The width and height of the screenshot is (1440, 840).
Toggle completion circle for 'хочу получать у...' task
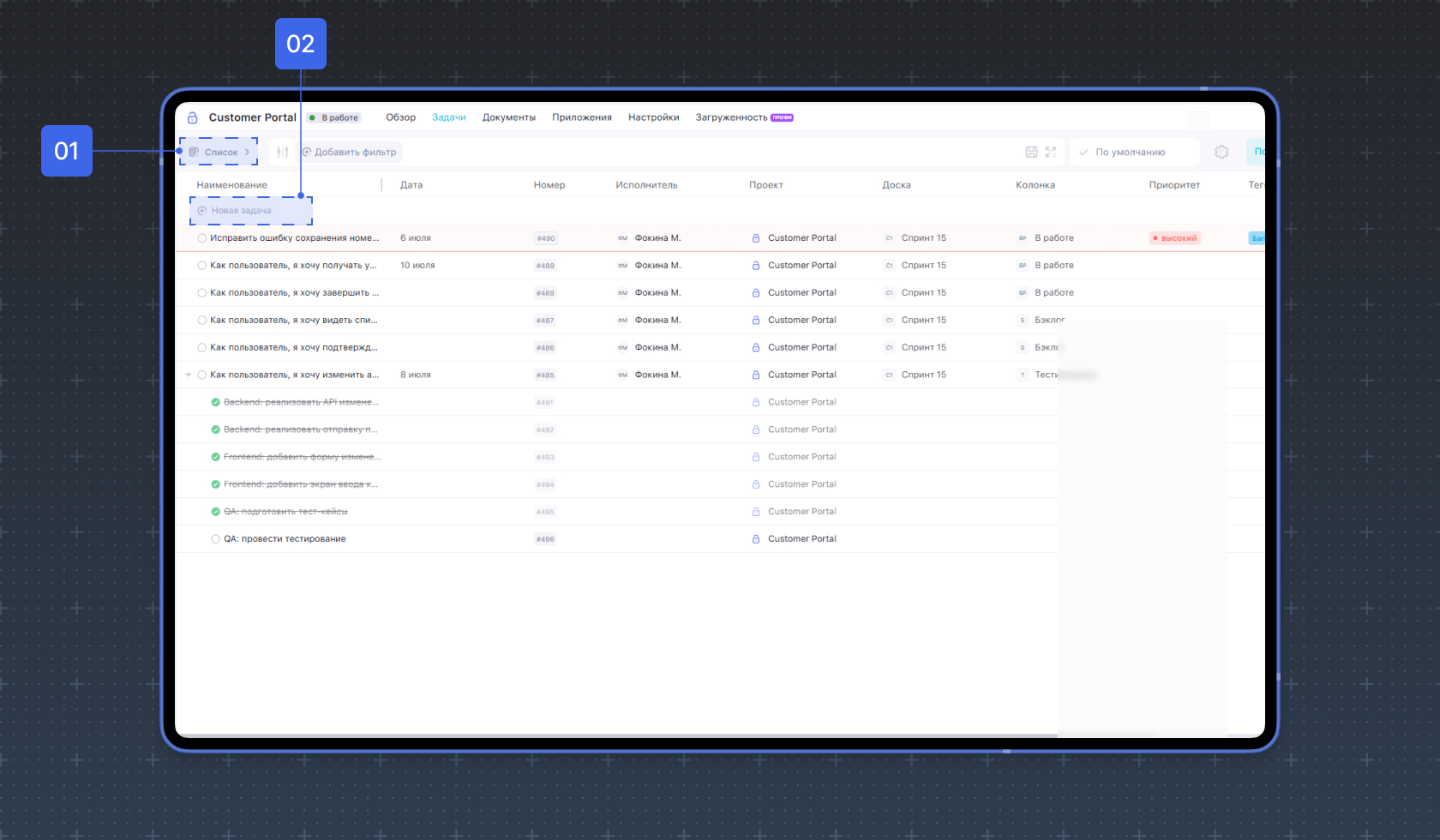[202, 266]
